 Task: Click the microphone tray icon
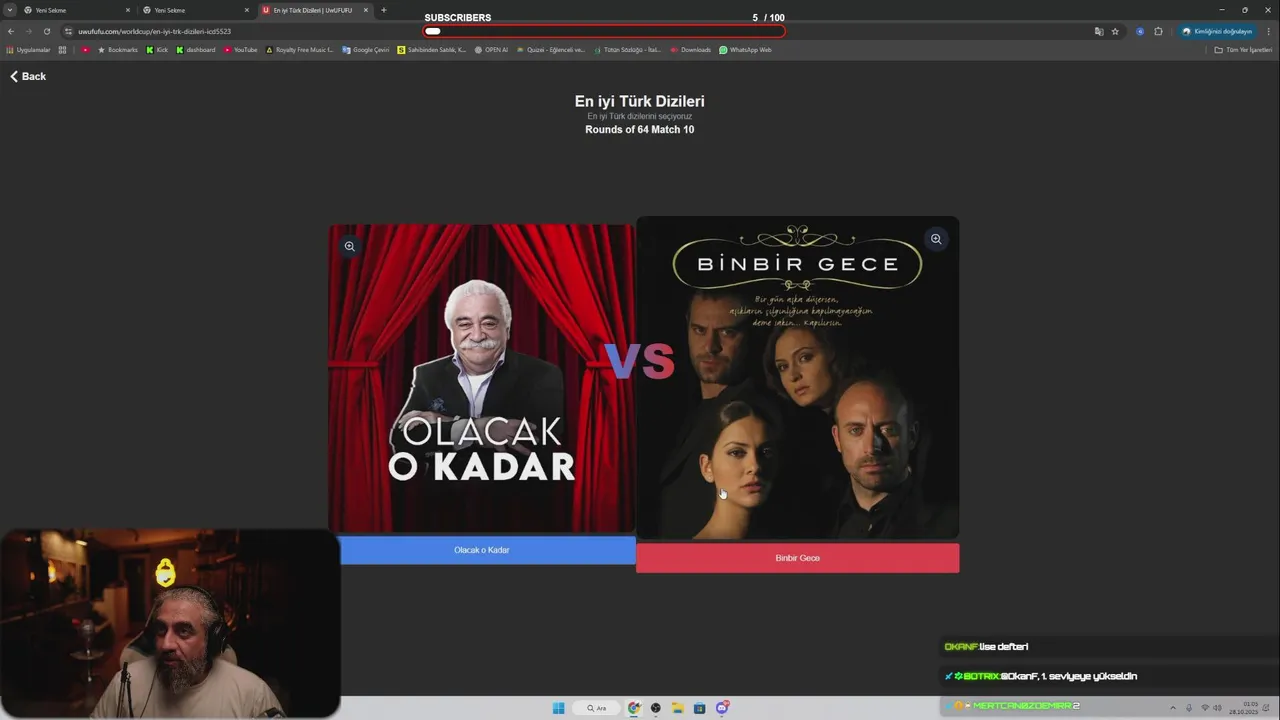[x=1189, y=708]
